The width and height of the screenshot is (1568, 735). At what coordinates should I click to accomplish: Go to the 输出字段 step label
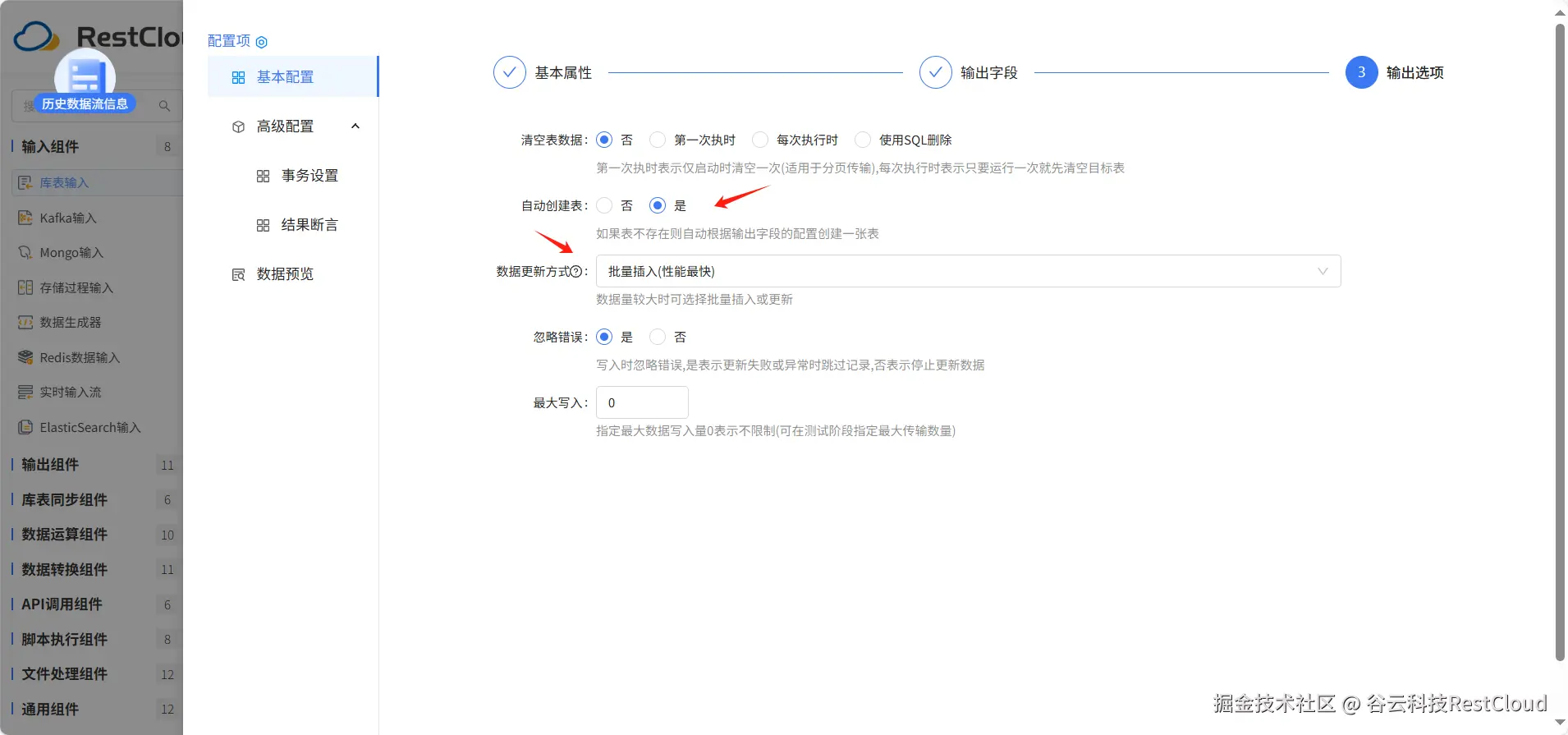tap(989, 73)
